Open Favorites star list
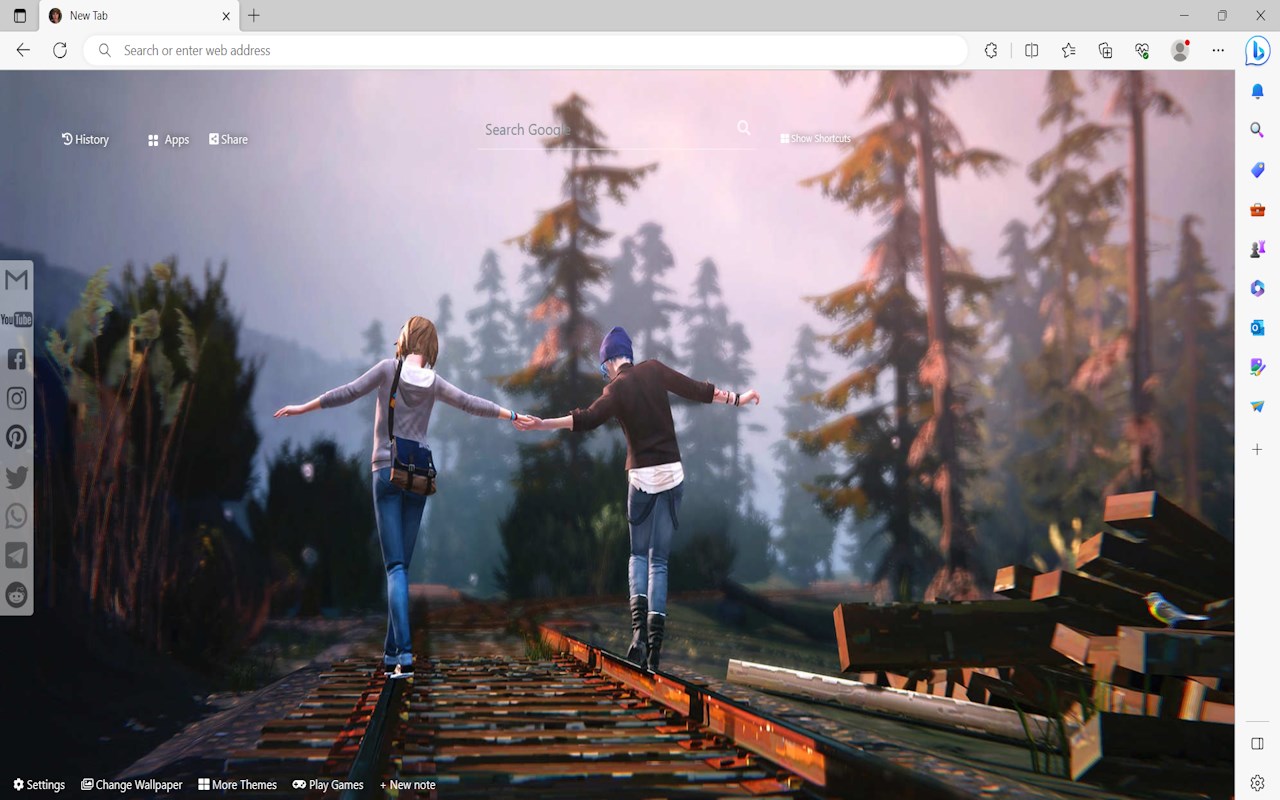The height and width of the screenshot is (800, 1280). coord(1069,50)
